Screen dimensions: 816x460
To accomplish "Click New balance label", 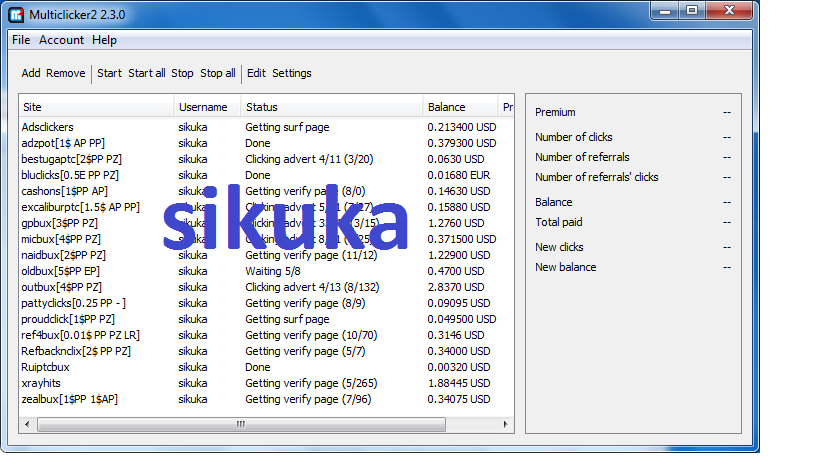I will tap(566, 267).
